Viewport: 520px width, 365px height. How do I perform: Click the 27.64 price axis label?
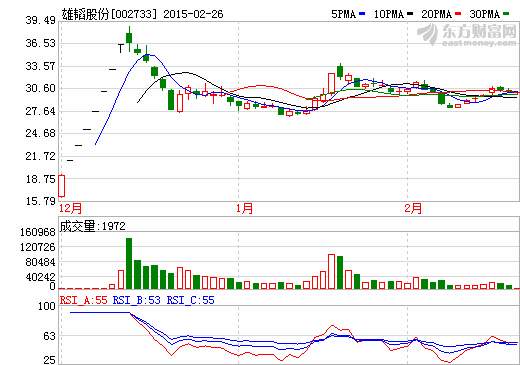tap(41, 111)
